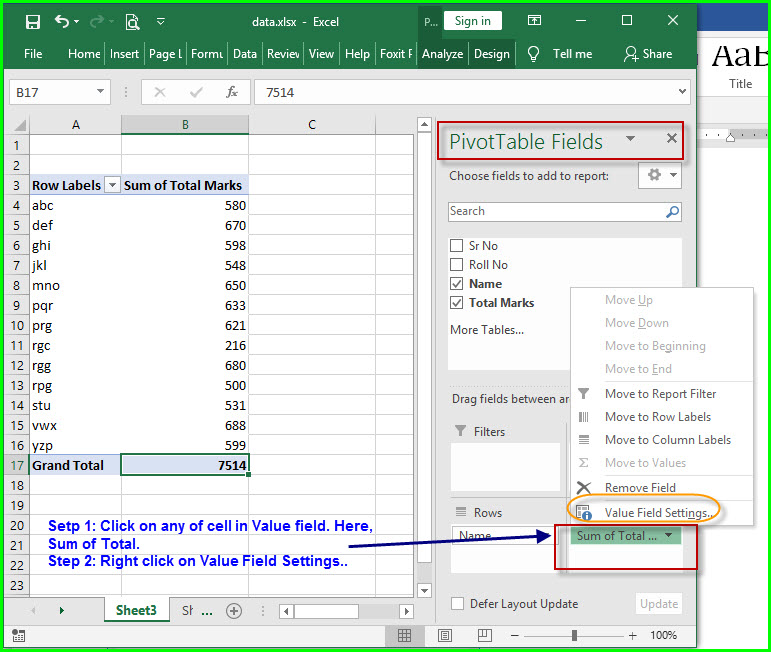Open the Data ribbon tab
This screenshot has width=771, height=652.
[x=244, y=54]
